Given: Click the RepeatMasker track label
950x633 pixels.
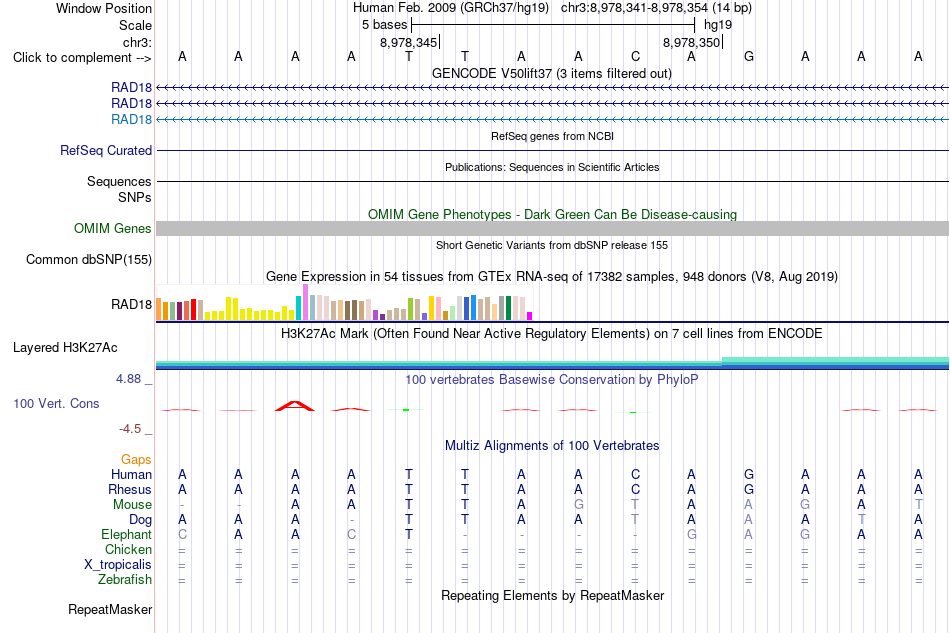Looking at the screenshot, I should pyautogui.click(x=110, y=609).
